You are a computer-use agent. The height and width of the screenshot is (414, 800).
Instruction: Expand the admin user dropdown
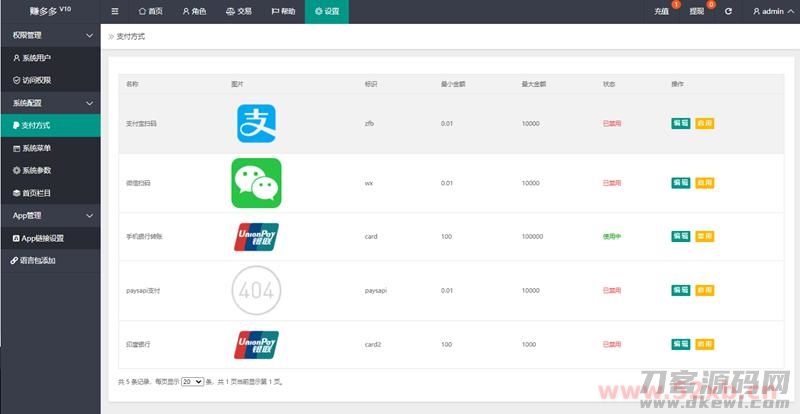772,11
